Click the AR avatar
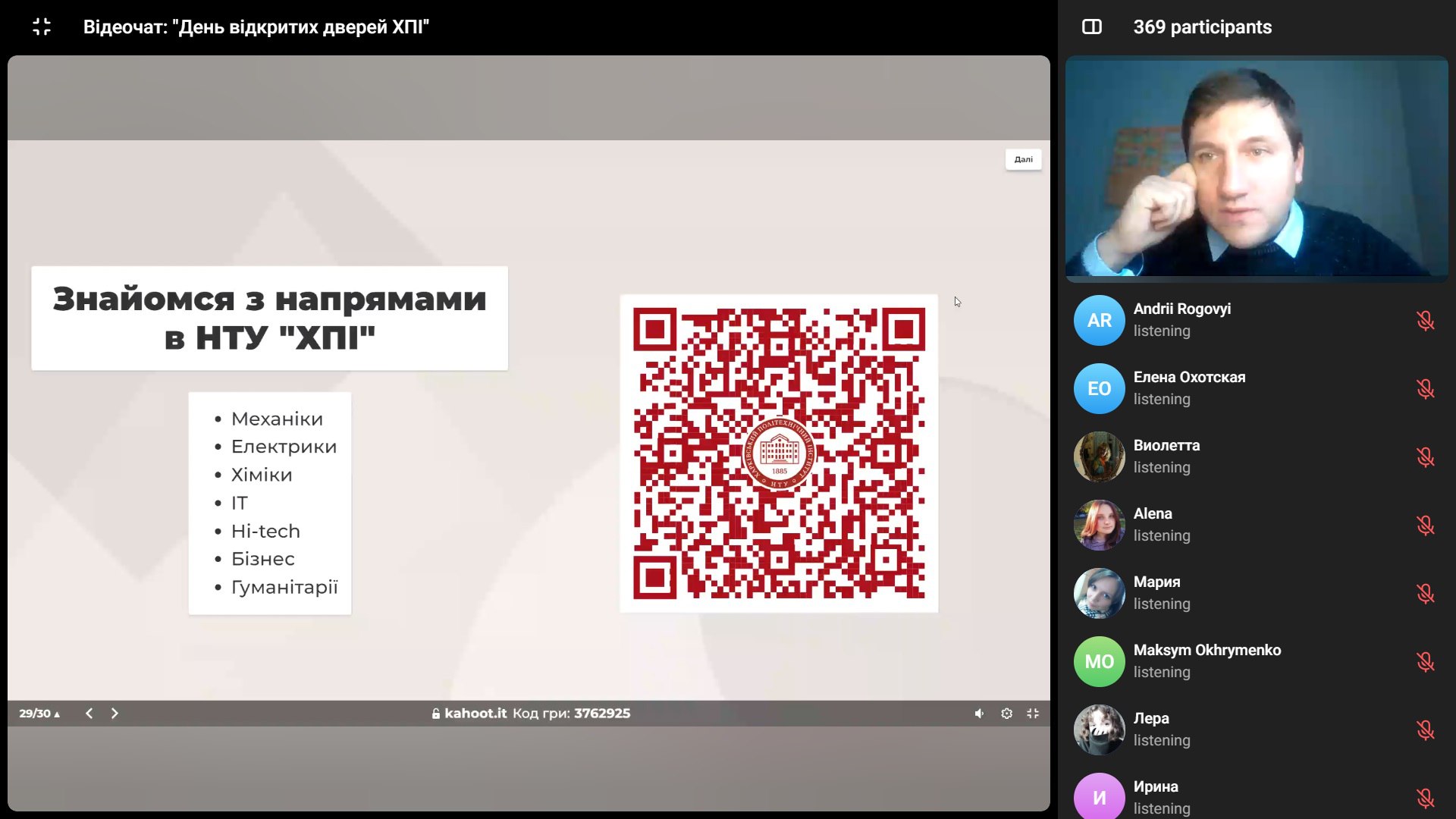 1099,320
